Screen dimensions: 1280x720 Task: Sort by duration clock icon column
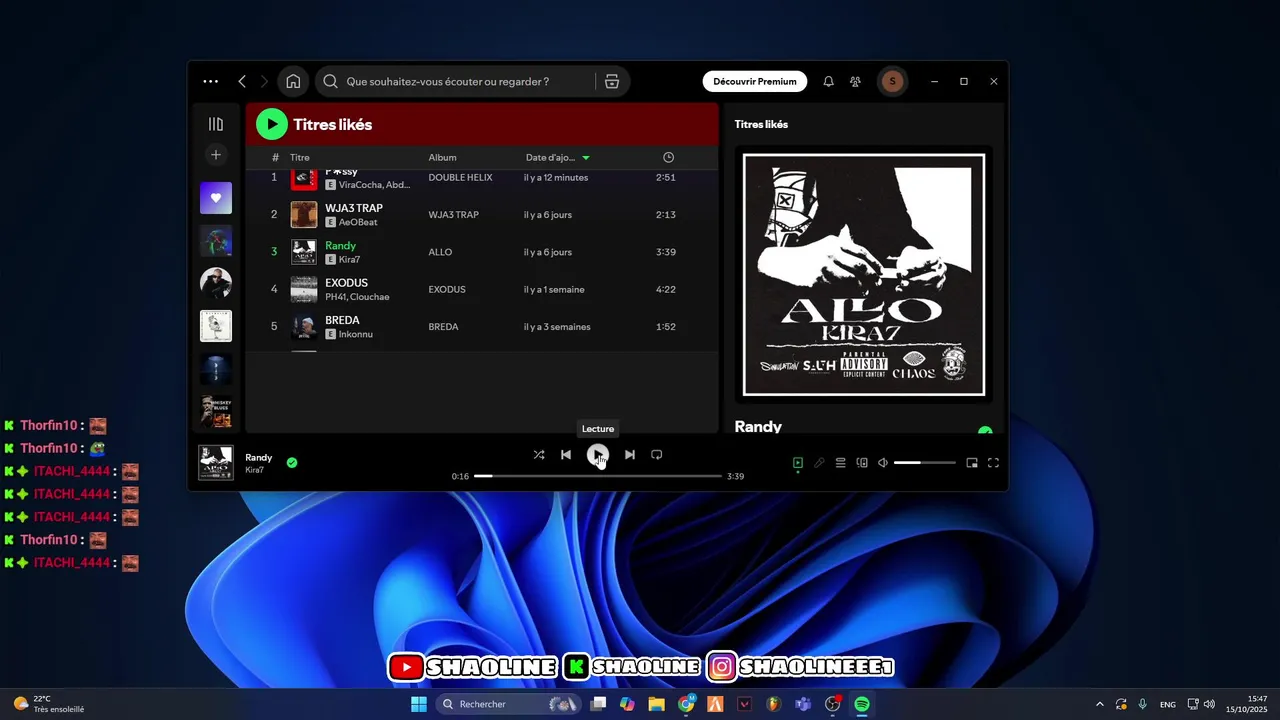point(668,157)
